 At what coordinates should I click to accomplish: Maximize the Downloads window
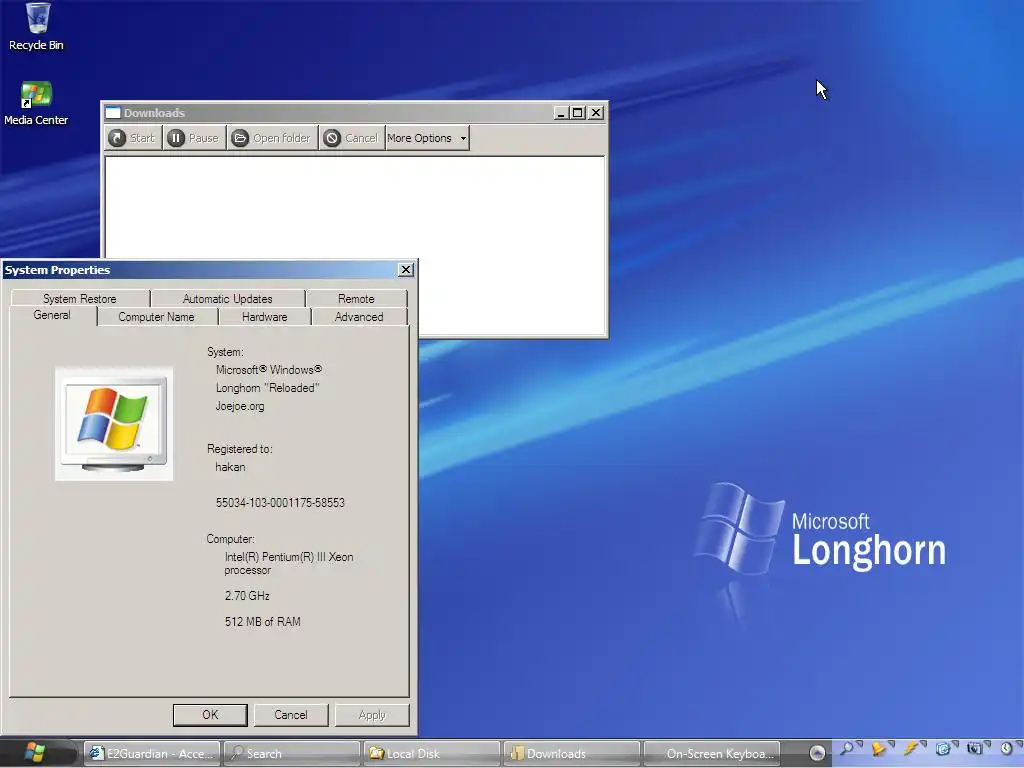tap(577, 113)
